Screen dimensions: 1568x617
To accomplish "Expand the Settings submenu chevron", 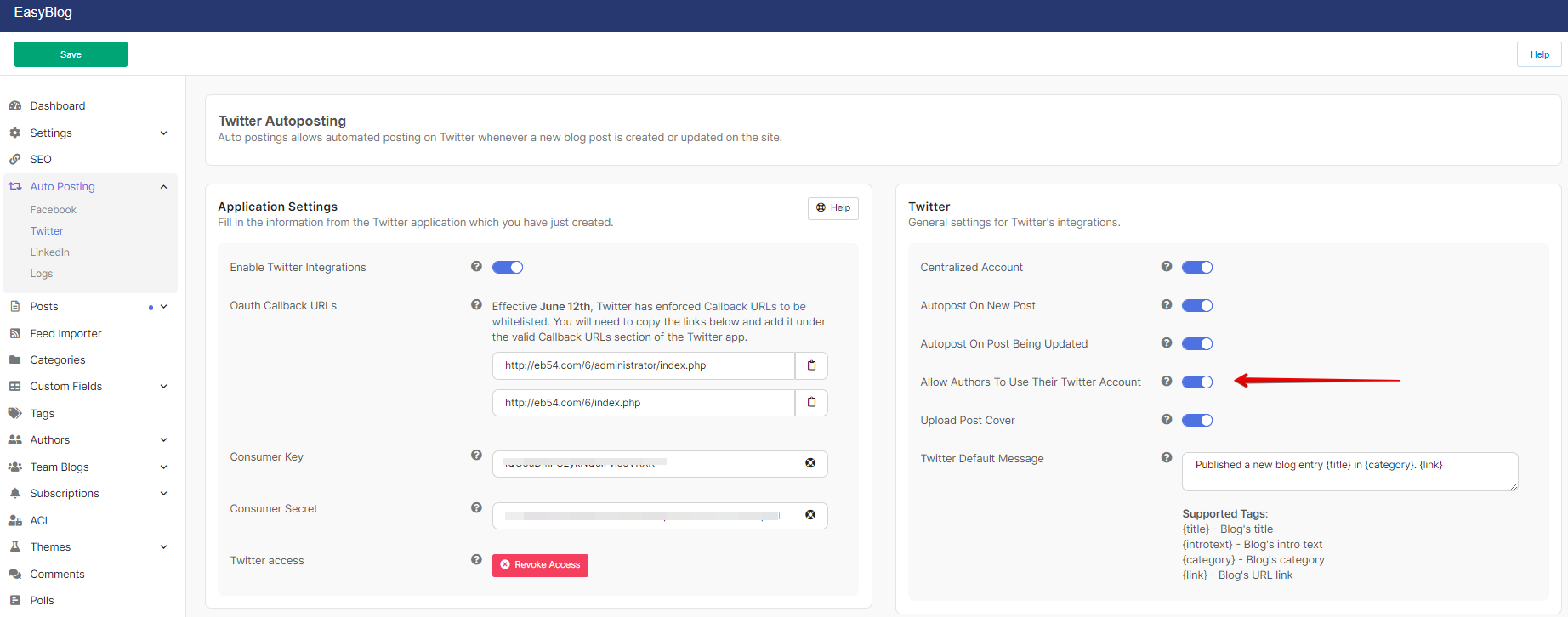I will click(x=164, y=133).
